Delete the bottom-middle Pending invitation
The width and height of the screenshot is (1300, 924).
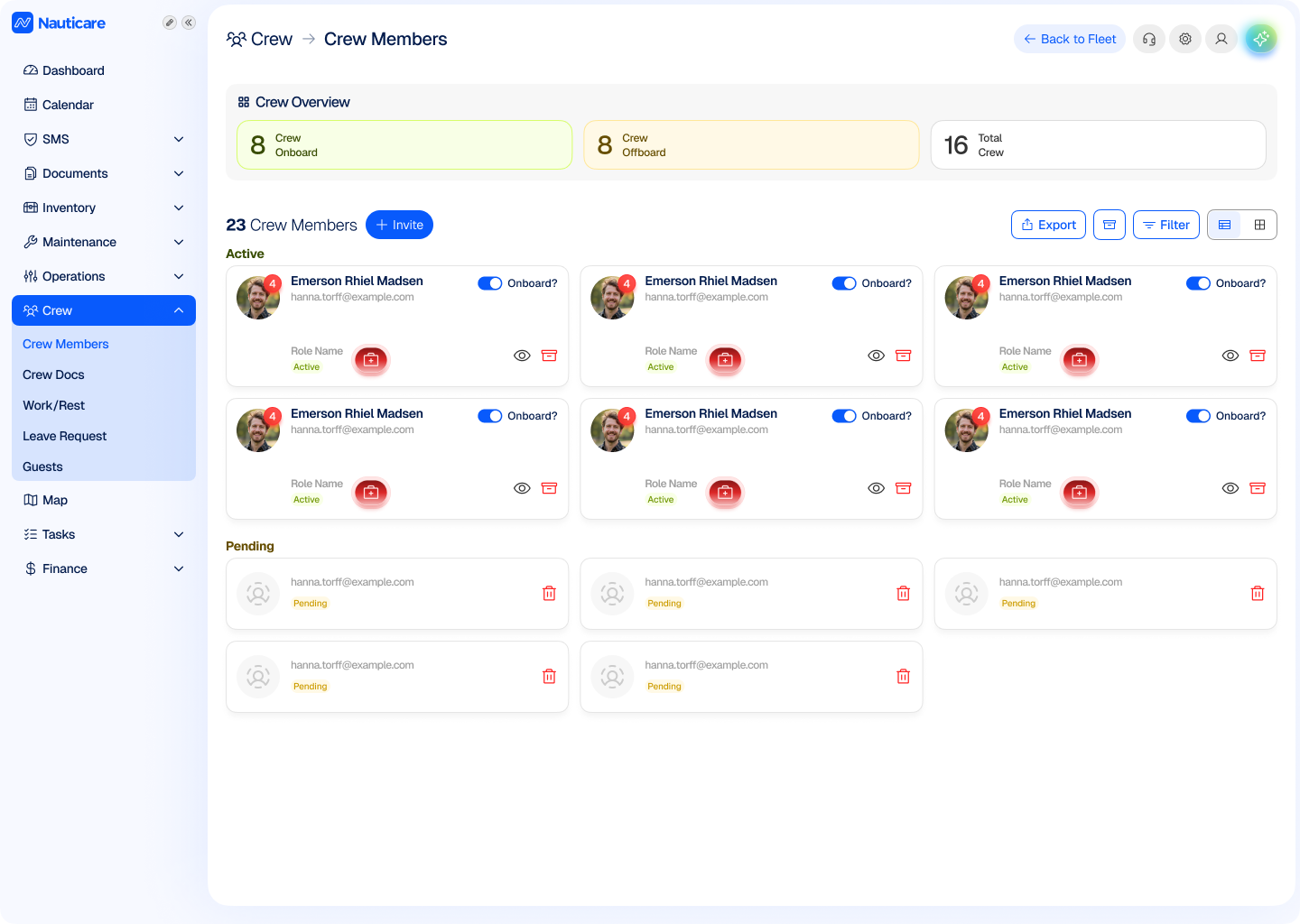point(903,677)
